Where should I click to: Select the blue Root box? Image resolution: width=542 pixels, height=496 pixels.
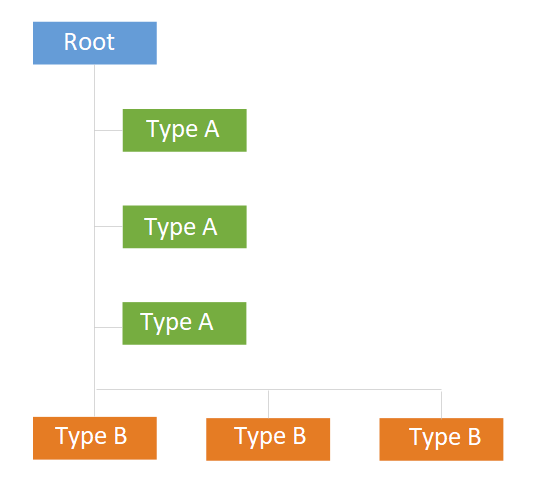(x=95, y=43)
